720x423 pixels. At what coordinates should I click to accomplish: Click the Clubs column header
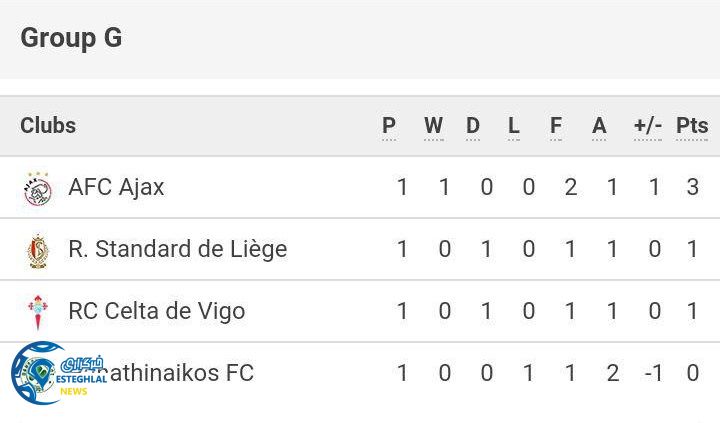pos(48,125)
